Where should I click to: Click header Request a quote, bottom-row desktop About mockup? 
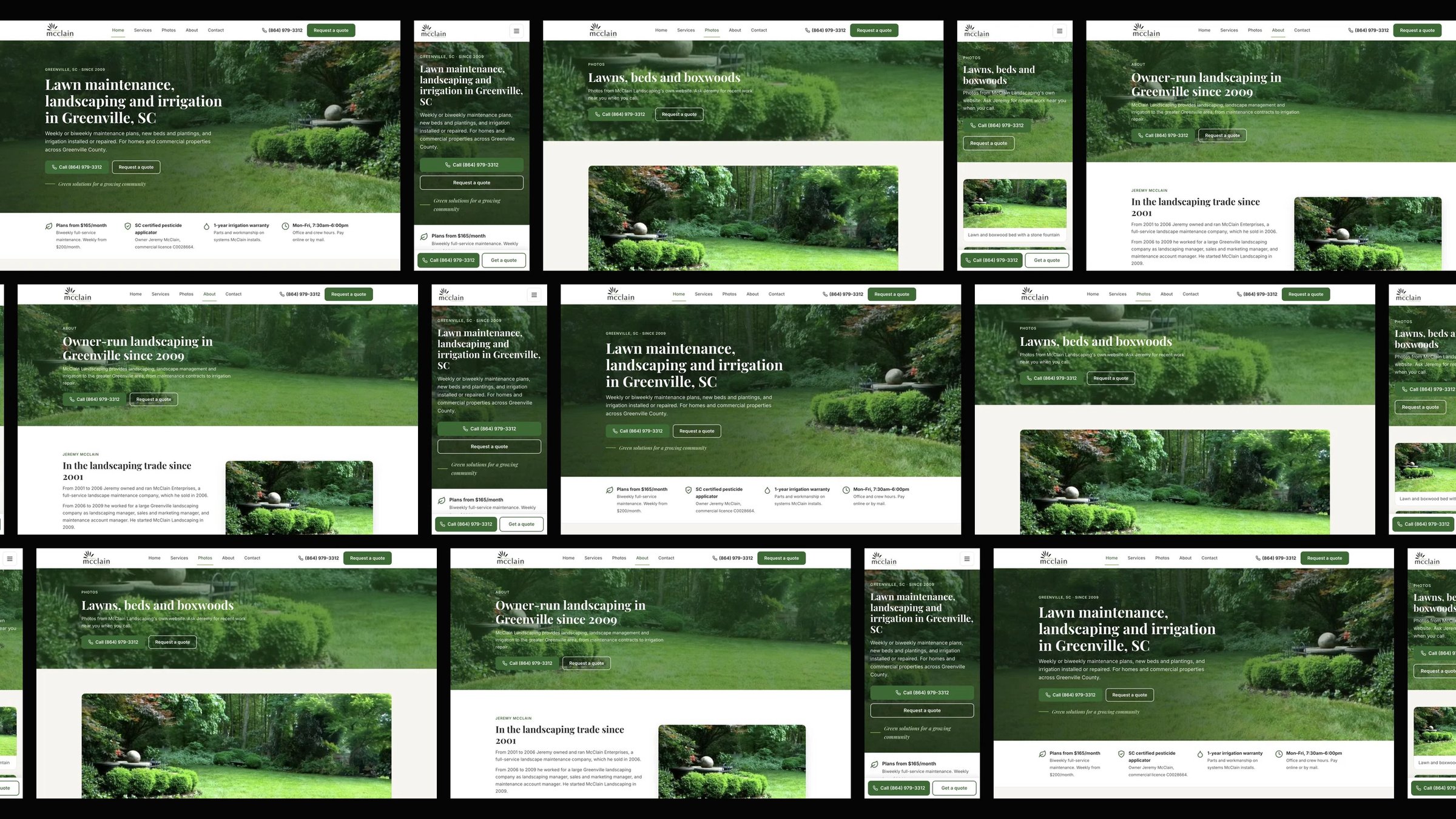tap(781, 558)
